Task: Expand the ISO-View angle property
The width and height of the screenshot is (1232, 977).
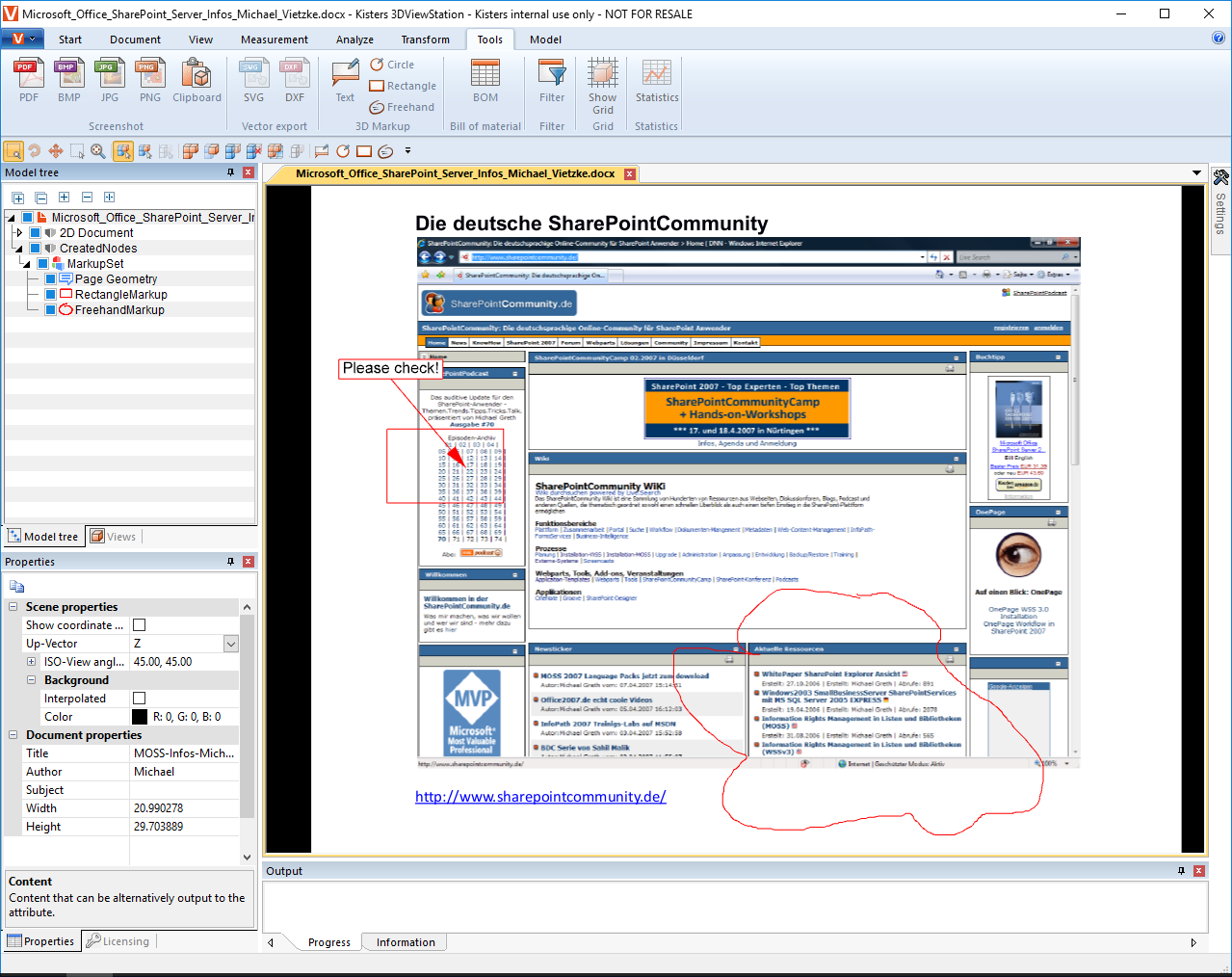Action: (31, 662)
